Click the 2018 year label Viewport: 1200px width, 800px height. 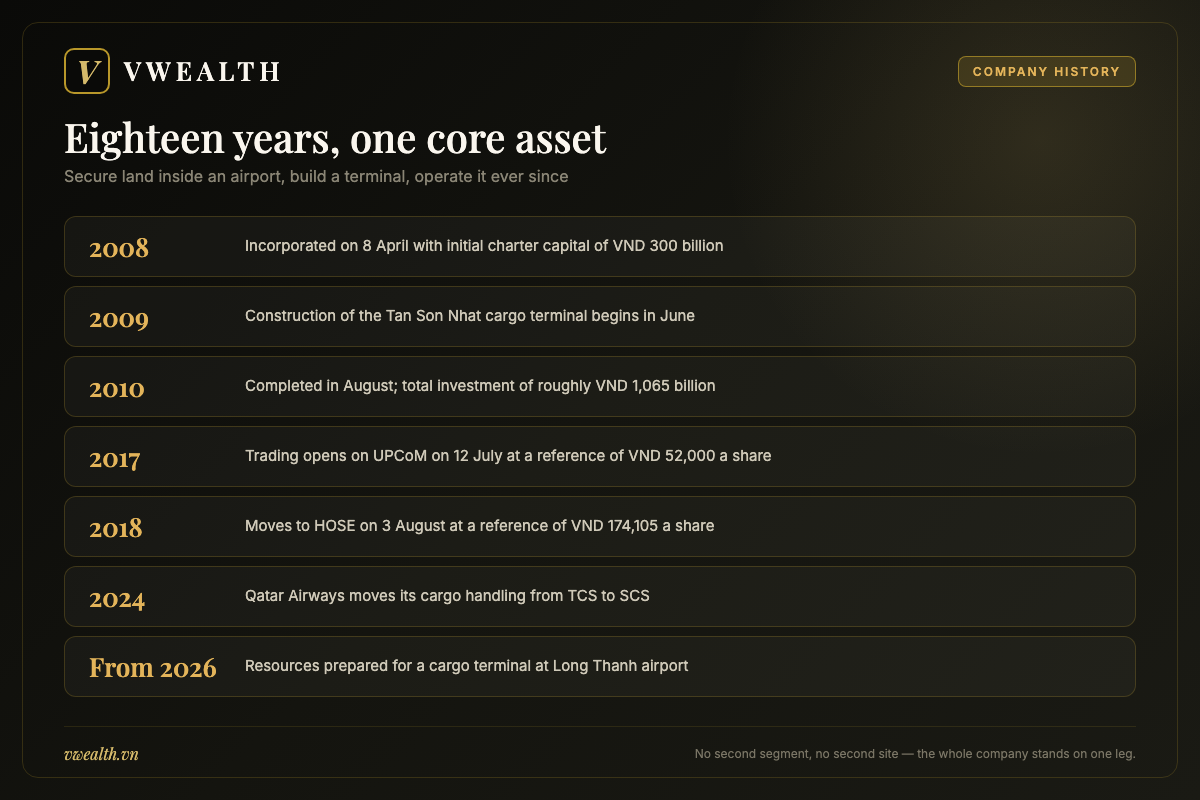(x=116, y=528)
